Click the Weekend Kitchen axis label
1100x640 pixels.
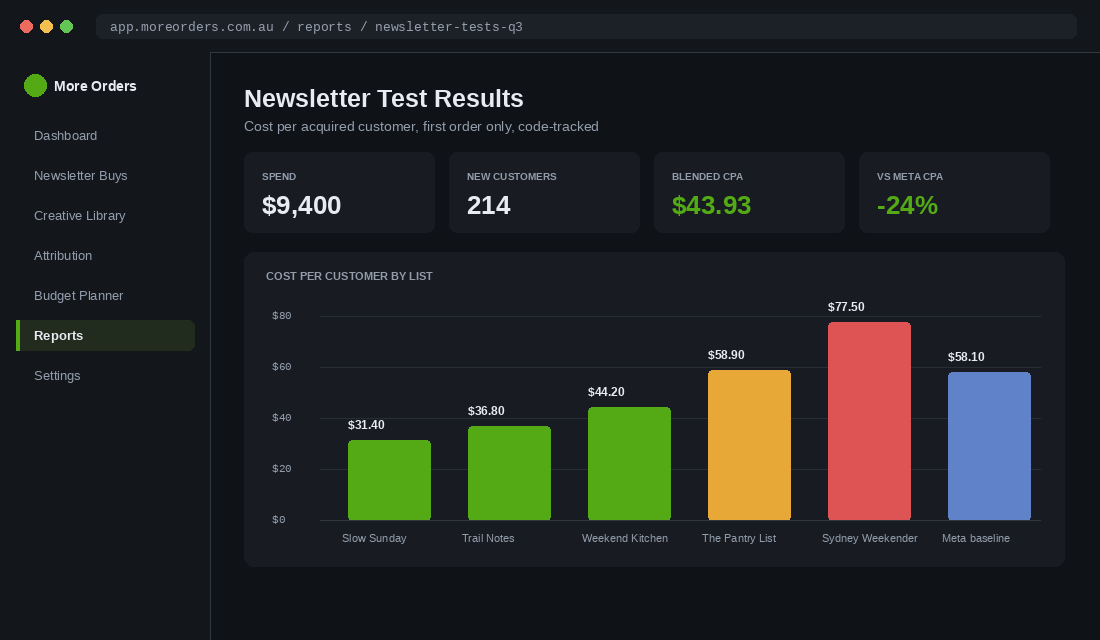click(625, 538)
